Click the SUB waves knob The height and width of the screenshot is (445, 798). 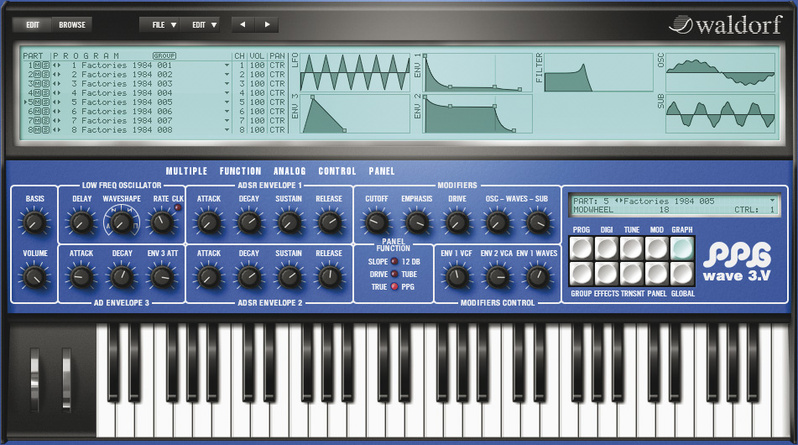pos(537,222)
